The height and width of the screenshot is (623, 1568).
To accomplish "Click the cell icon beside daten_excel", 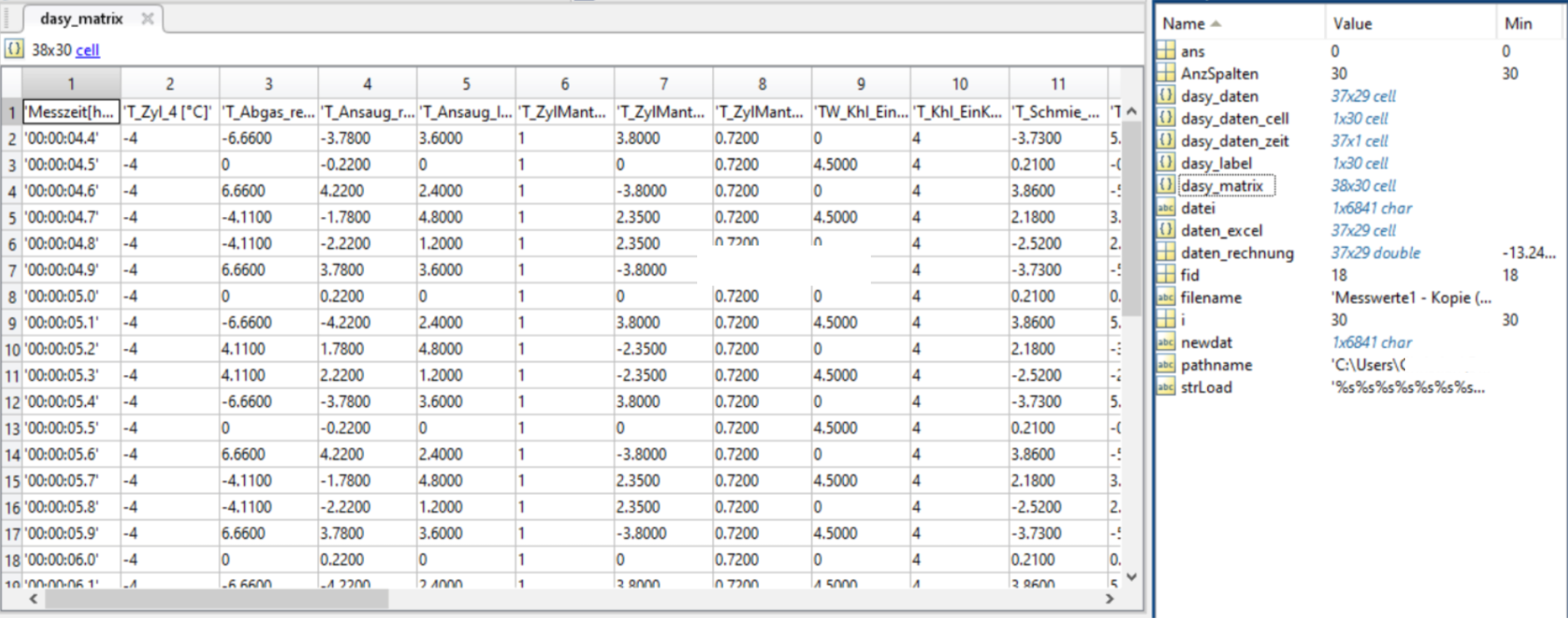I will point(1166,230).
